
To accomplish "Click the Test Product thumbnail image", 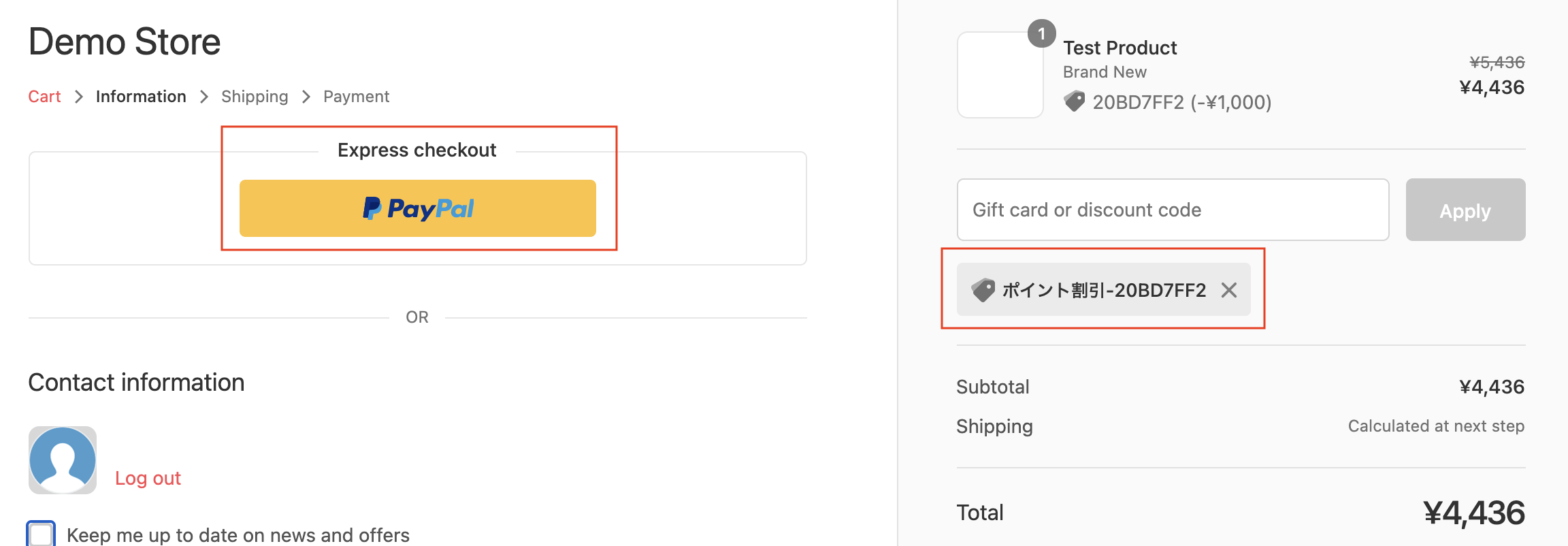I will (x=1000, y=75).
